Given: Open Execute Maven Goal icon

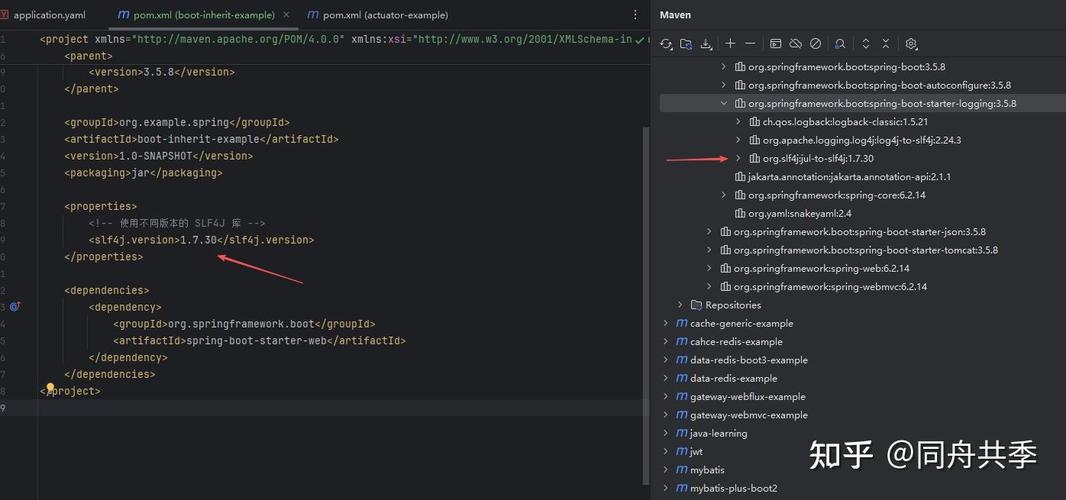Looking at the screenshot, I should click(775, 44).
